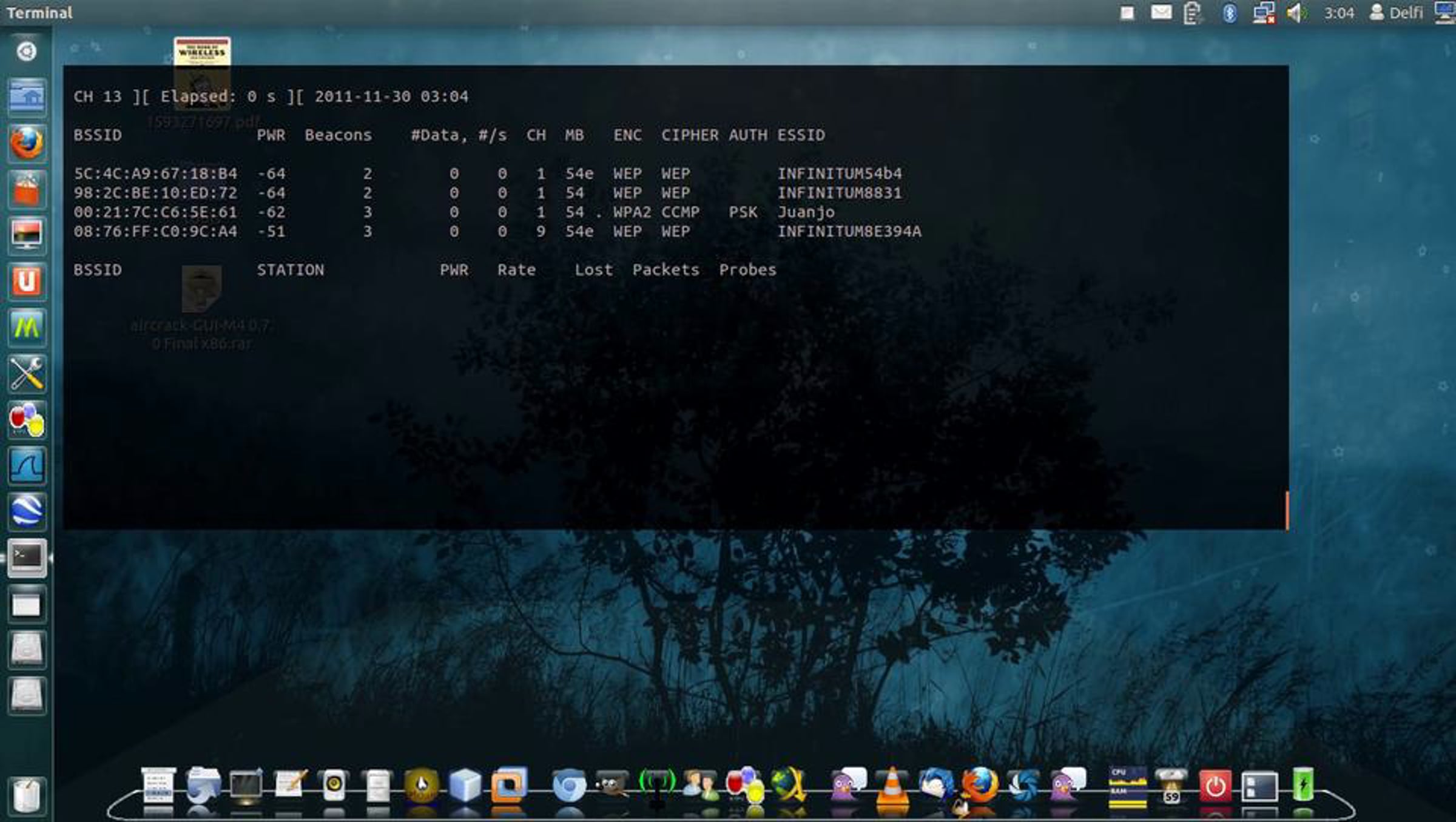Viewport: 1456px width, 822px height.
Task: Click ESSID INFINITUM8831 in terminal
Action: click(x=840, y=194)
